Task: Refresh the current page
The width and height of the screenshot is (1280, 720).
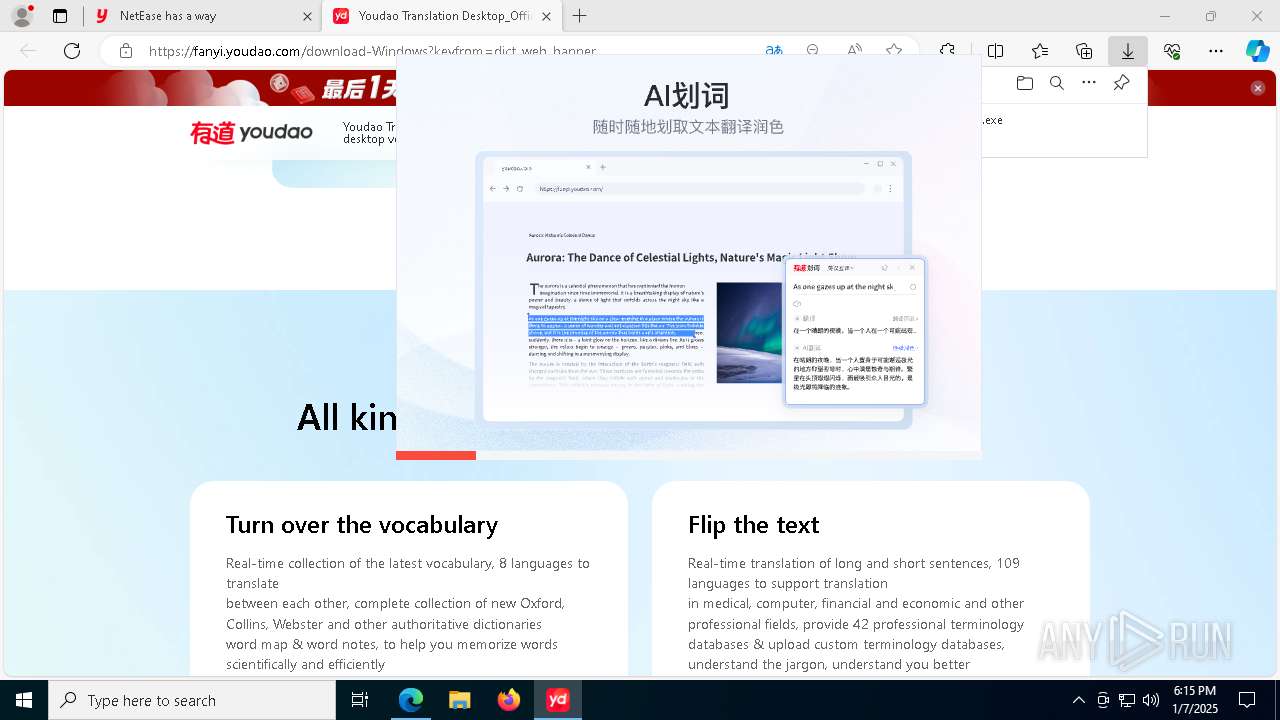Action: tap(72, 51)
